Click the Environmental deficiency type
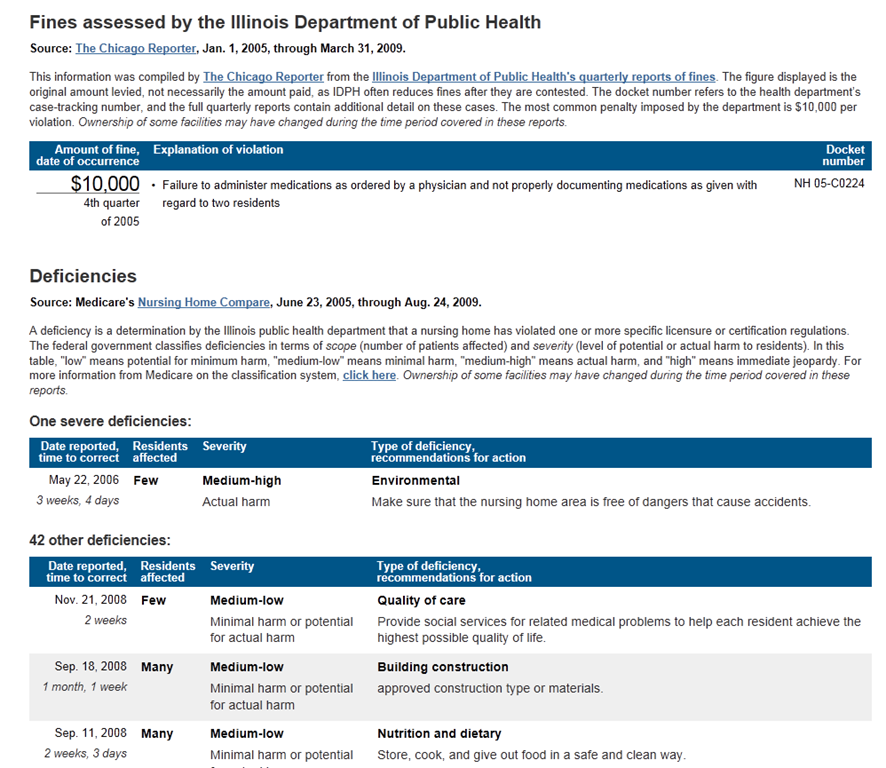This screenshot has height=768, width=886. pyautogui.click(x=415, y=481)
